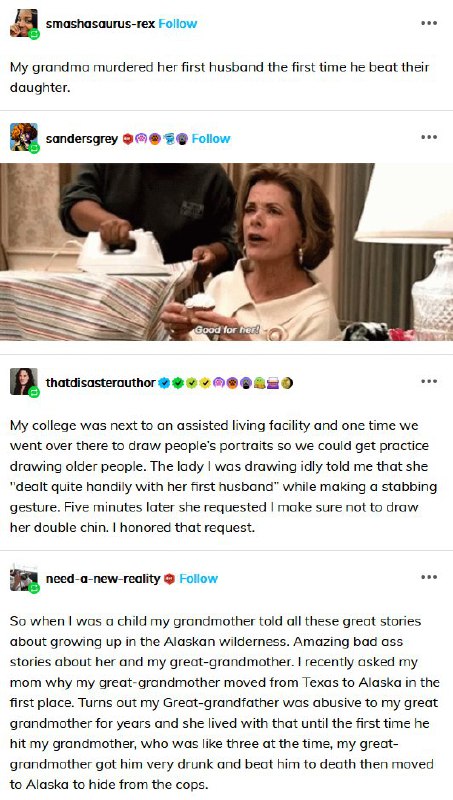
Task: Open the 'Good for her!' GIF image
Action: point(226,252)
